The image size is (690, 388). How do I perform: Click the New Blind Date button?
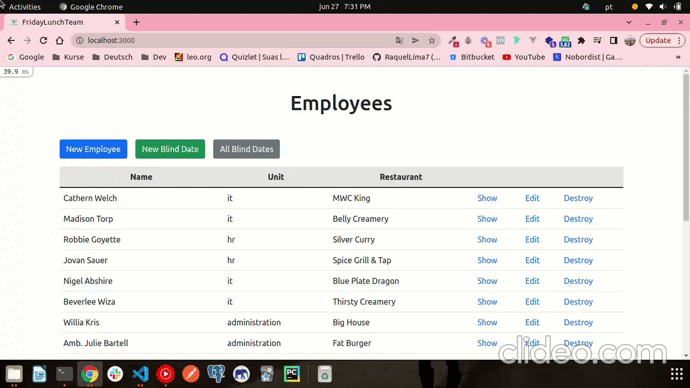[x=170, y=149]
